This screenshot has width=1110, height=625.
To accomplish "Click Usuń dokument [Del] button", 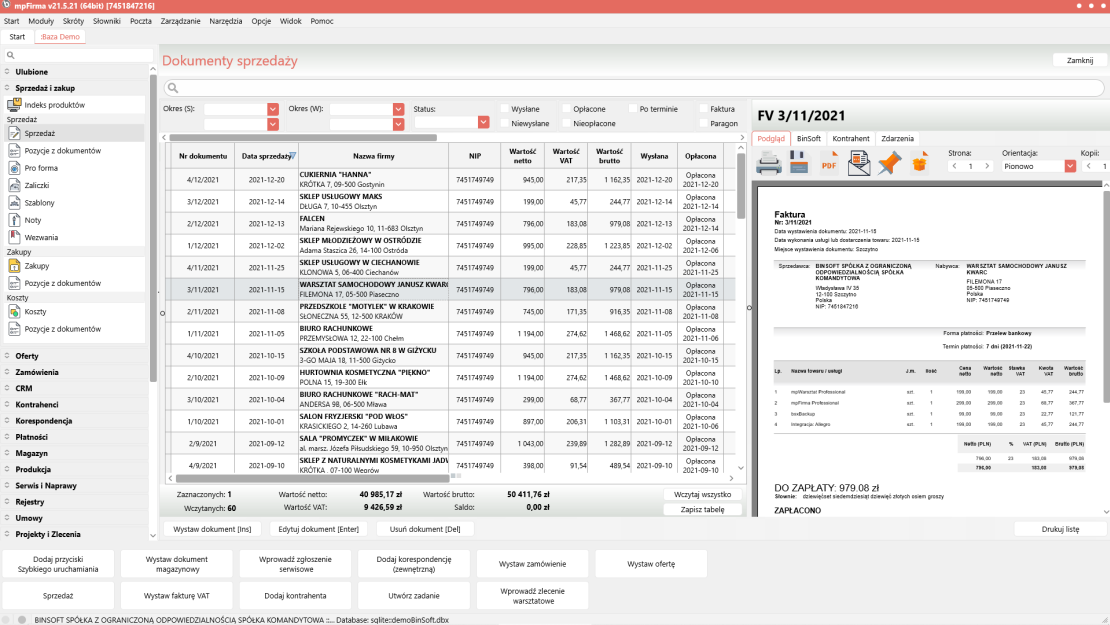I will pyautogui.click(x=425, y=529).
